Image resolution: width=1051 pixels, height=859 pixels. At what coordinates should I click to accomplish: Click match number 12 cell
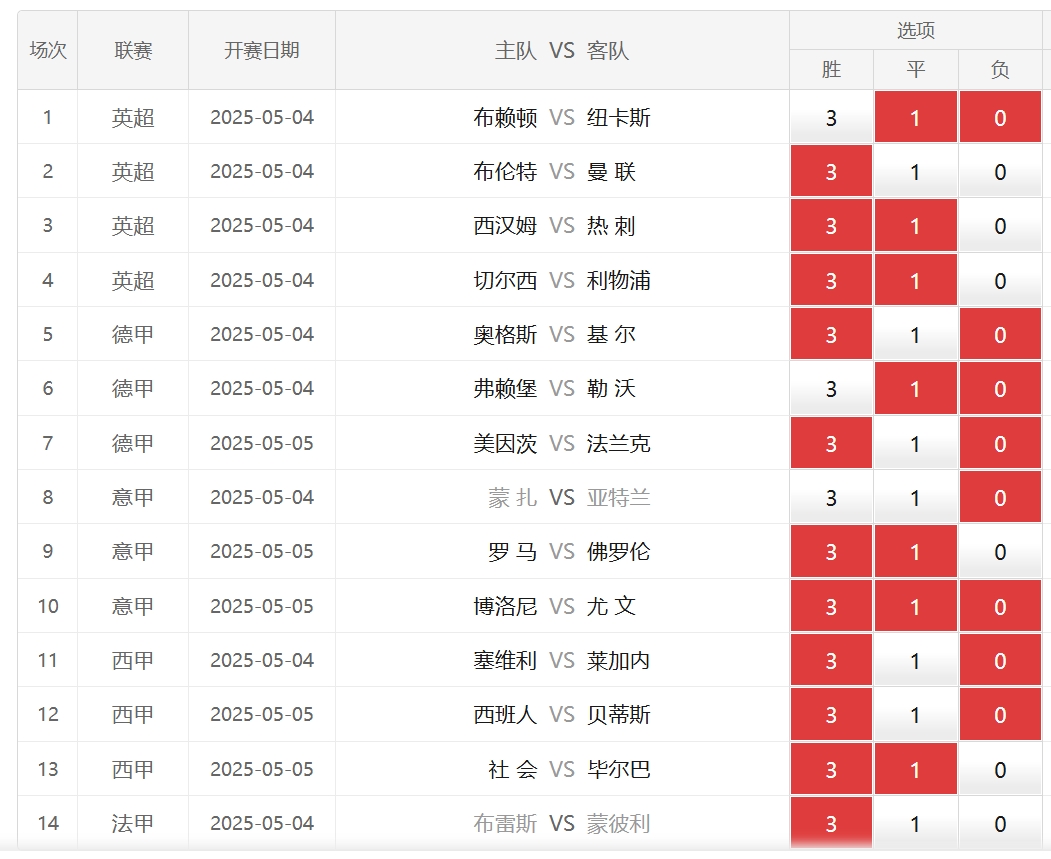pyautogui.click(x=48, y=714)
